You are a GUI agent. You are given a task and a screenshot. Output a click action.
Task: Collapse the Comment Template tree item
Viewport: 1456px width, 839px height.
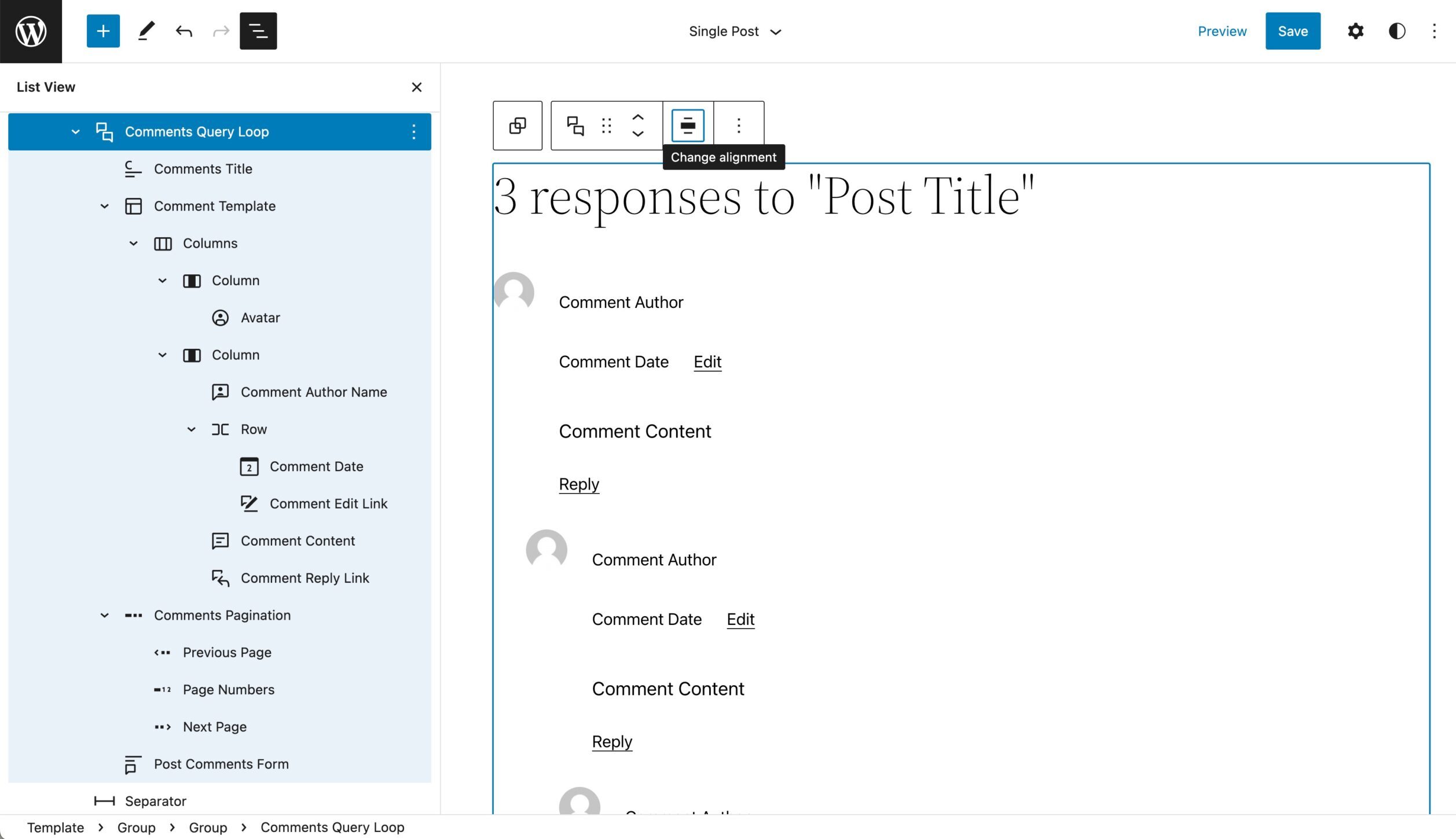click(104, 206)
